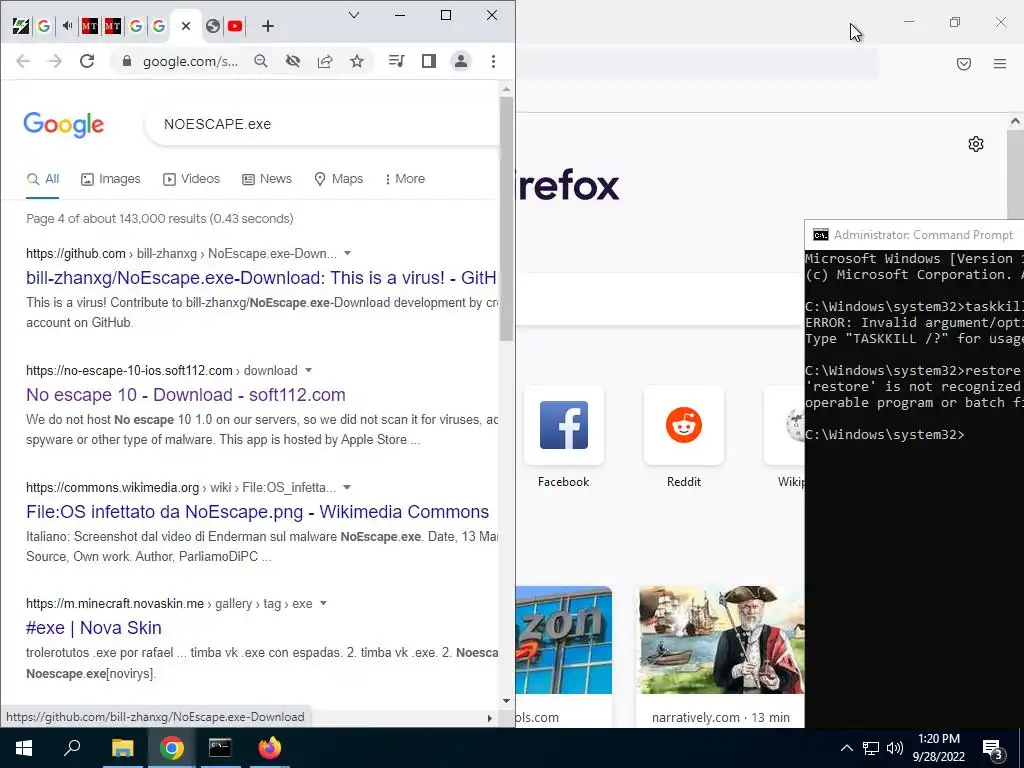Open Windows taskbar search
Image resolution: width=1024 pixels, height=768 pixels.
[x=72, y=748]
